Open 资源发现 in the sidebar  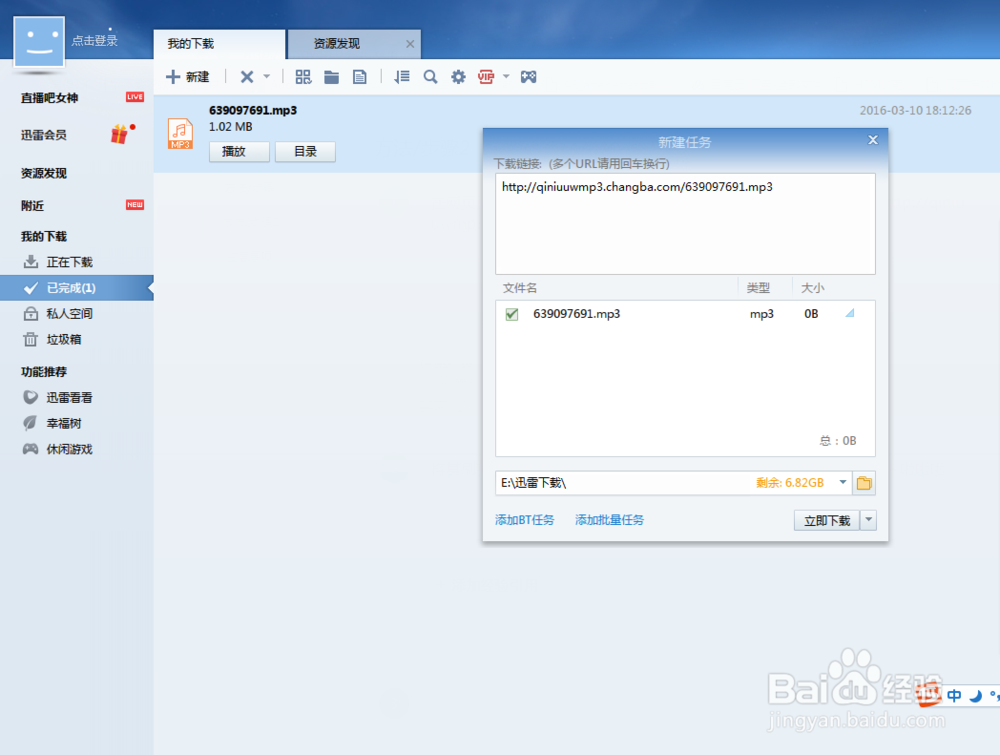pyautogui.click(x=43, y=173)
